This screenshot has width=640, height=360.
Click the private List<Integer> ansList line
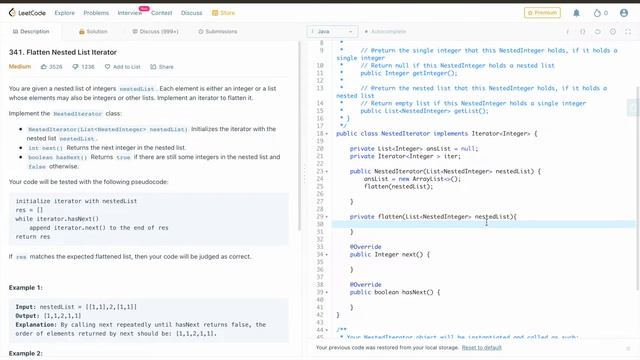[413, 149]
